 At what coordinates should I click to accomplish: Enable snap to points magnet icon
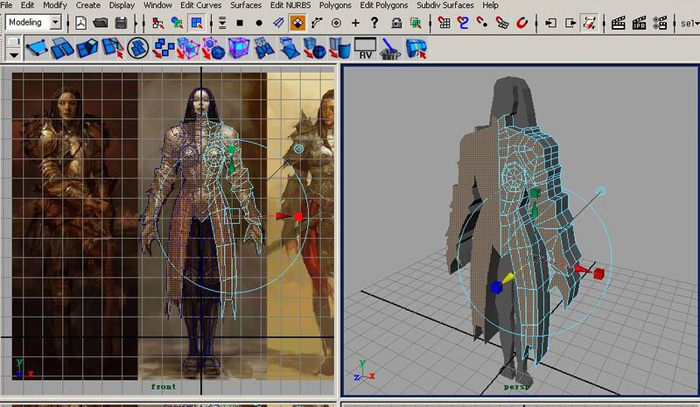[x=482, y=23]
